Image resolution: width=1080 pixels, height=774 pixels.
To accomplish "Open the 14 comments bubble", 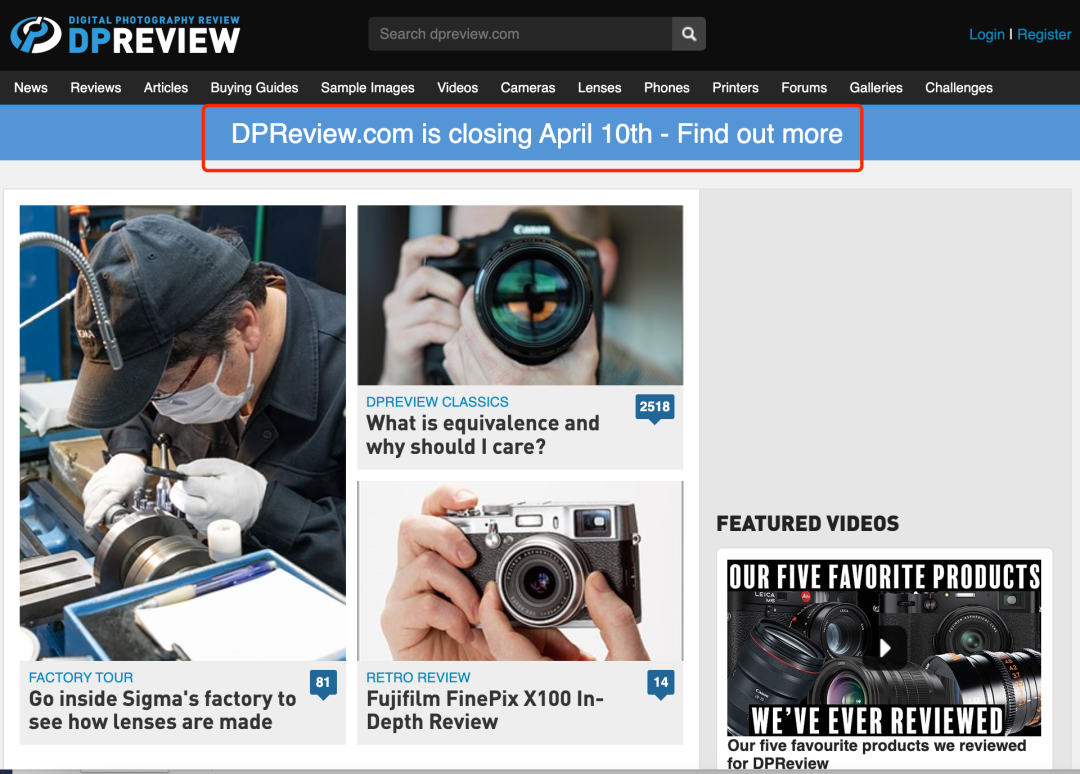I will (x=661, y=684).
